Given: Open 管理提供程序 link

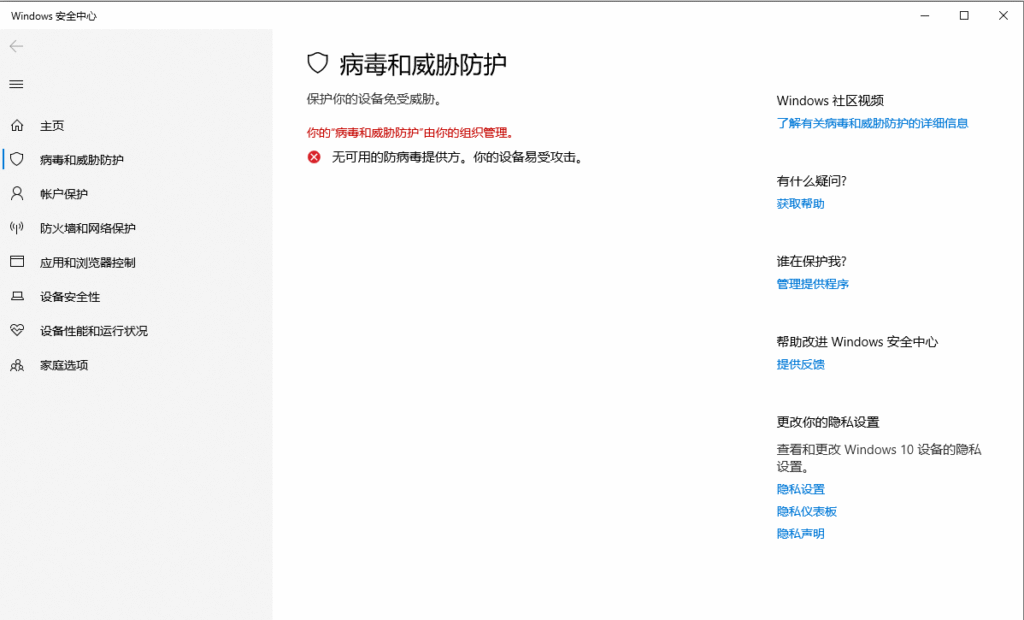Looking at the screenshot, I should (x=812, y=284).
